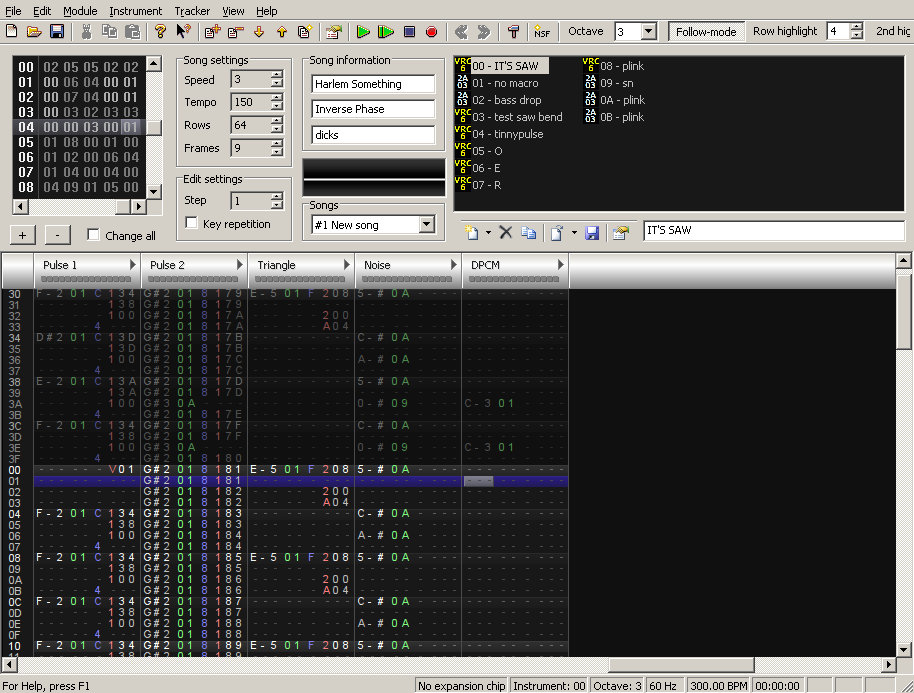Image resolution: width=914 pixels, height=693 pixels.
Task: Remove selected instrument with the X icon
Action: 506,232
